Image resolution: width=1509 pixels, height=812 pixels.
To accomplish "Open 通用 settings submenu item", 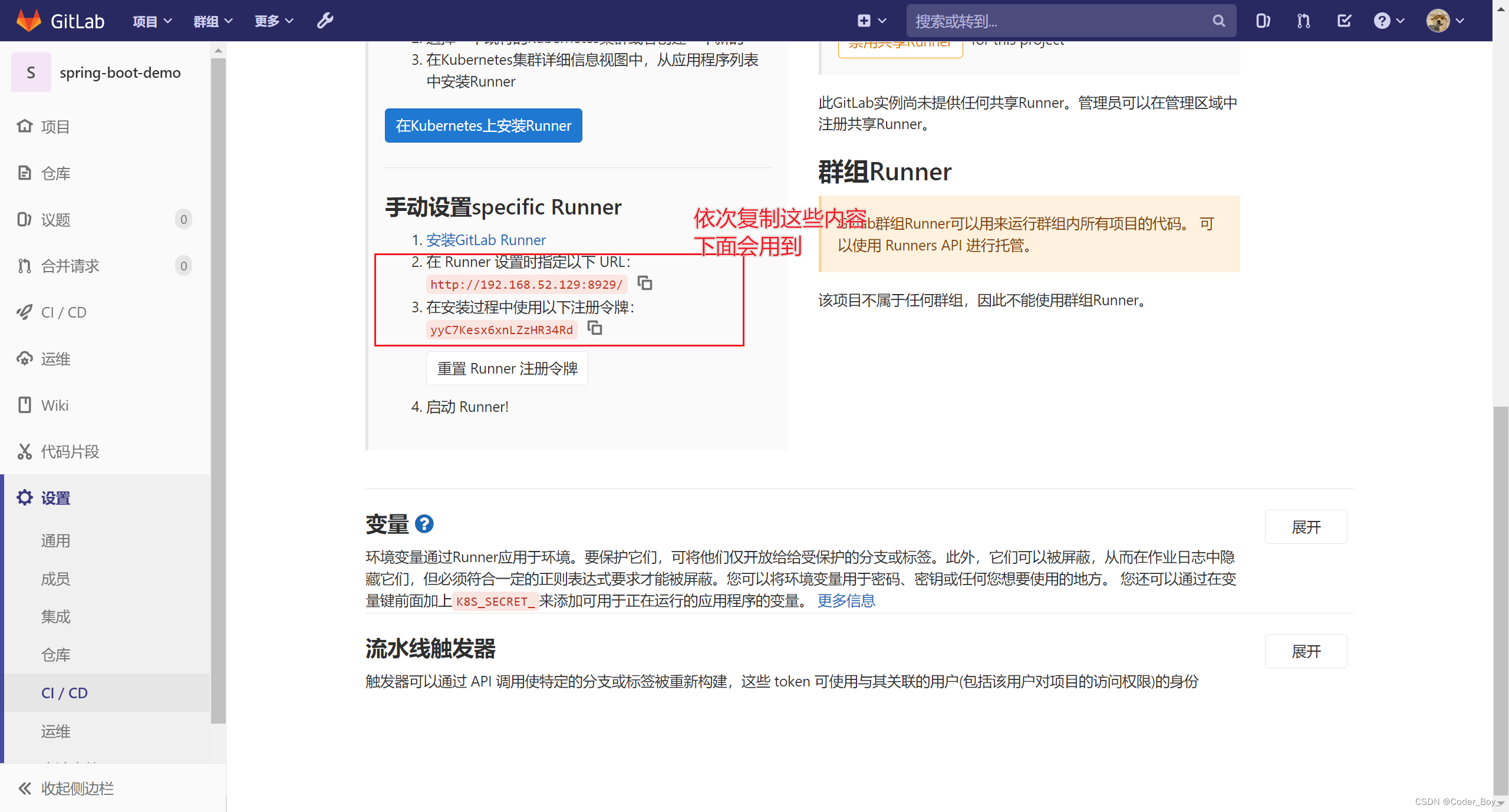I will pos(55,540).
